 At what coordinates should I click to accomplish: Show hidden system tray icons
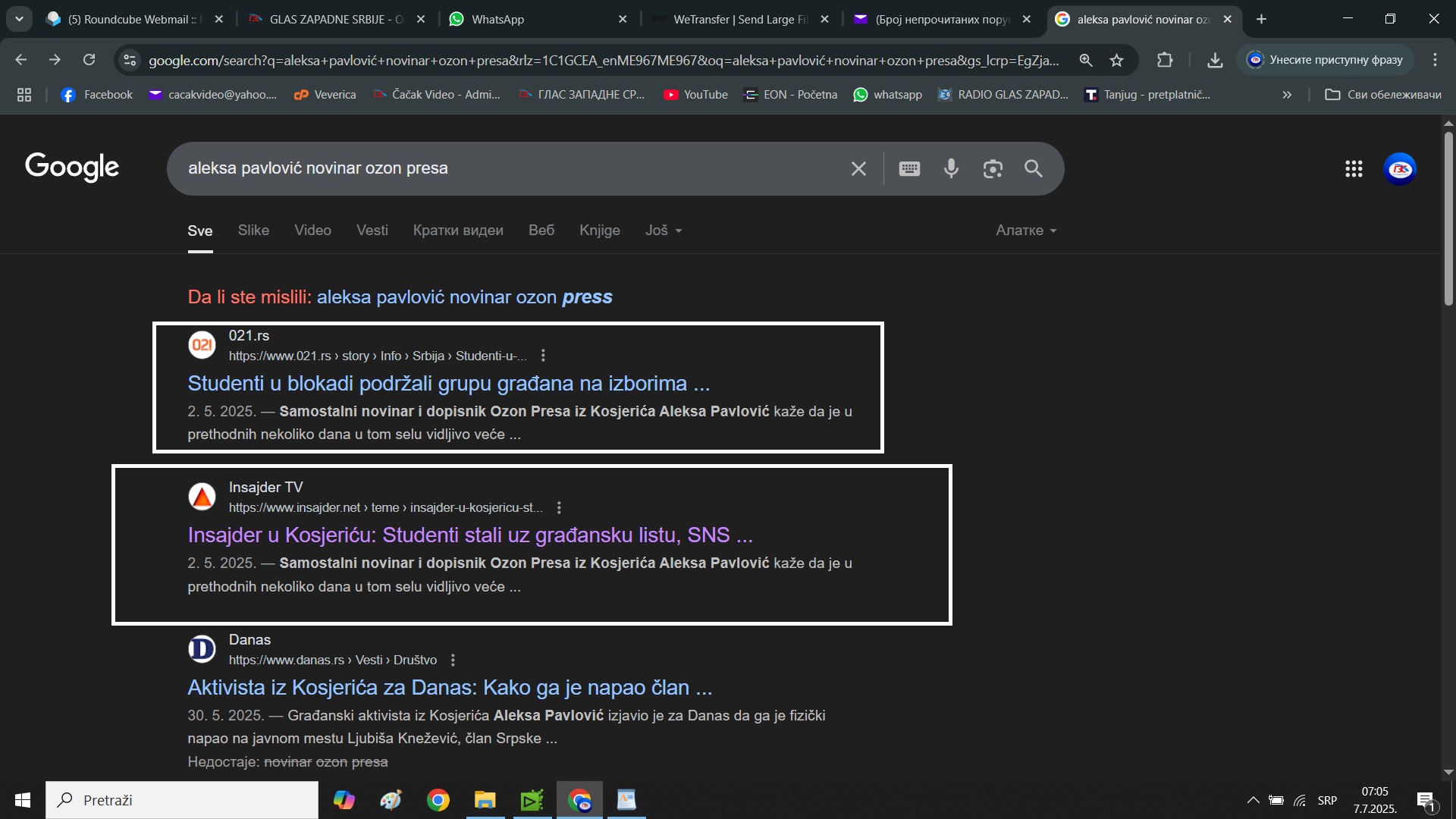(1253, 800)
